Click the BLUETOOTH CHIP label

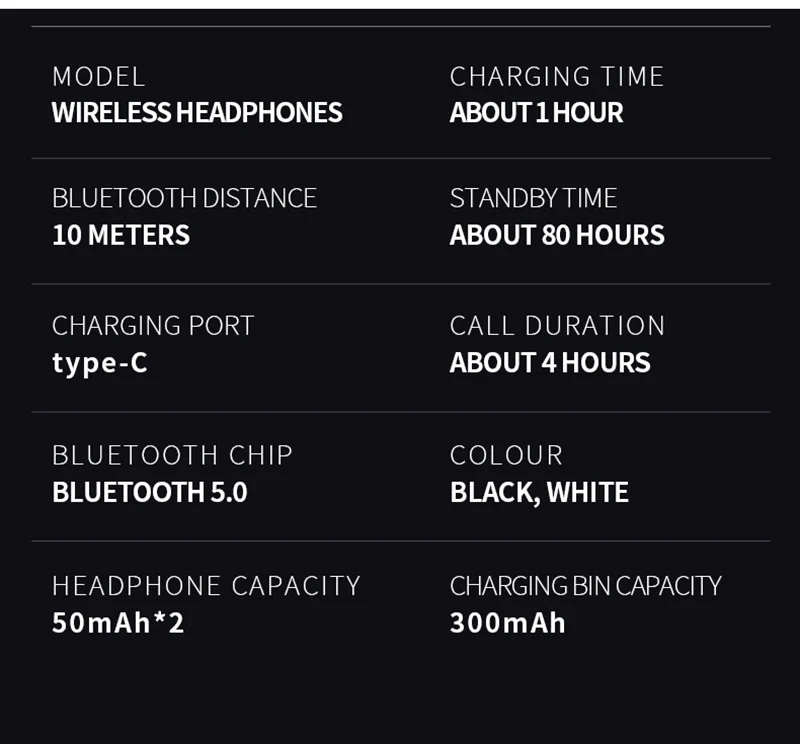[x=172, y=455]
